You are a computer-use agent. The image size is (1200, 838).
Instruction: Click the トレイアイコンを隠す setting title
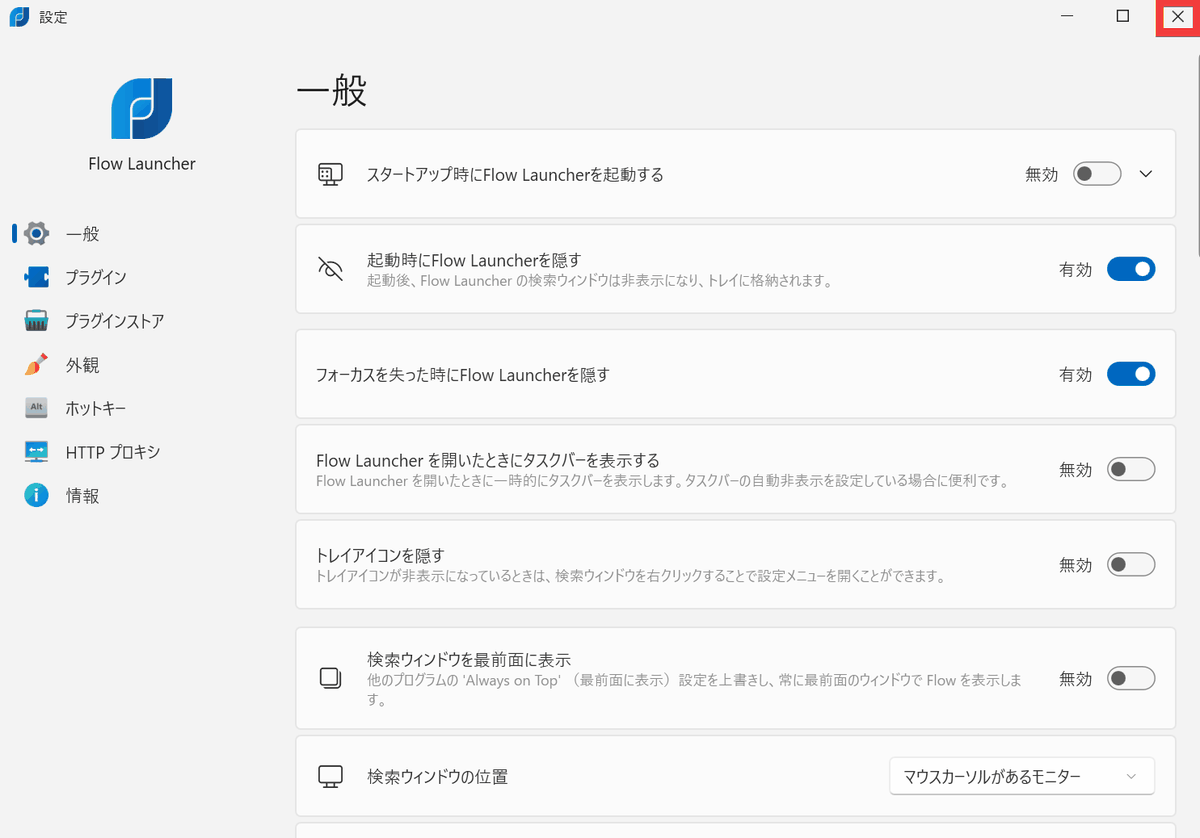pos(380,555)
